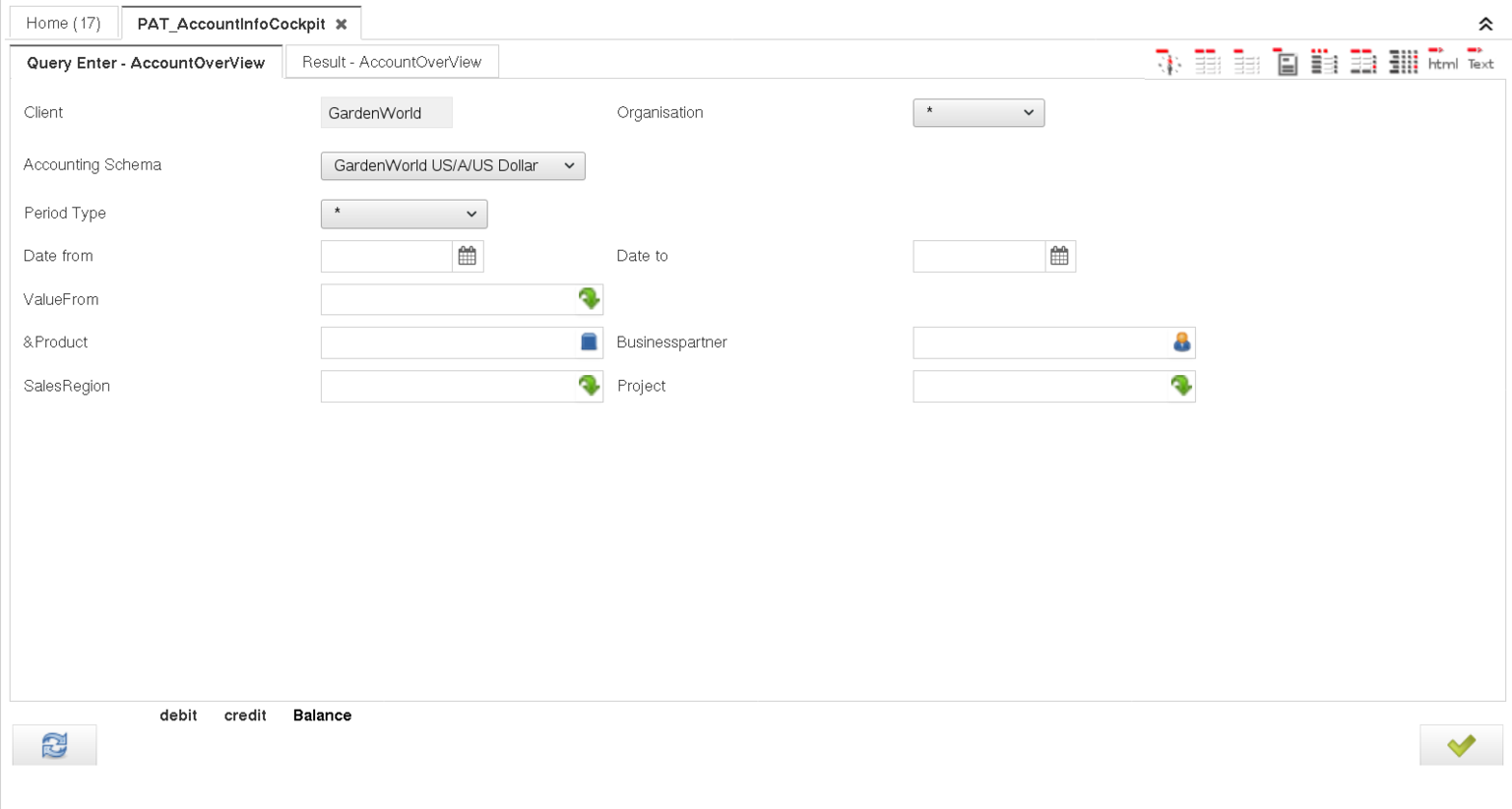
Task: Open the Date from calendar picker
Action: 468,256
